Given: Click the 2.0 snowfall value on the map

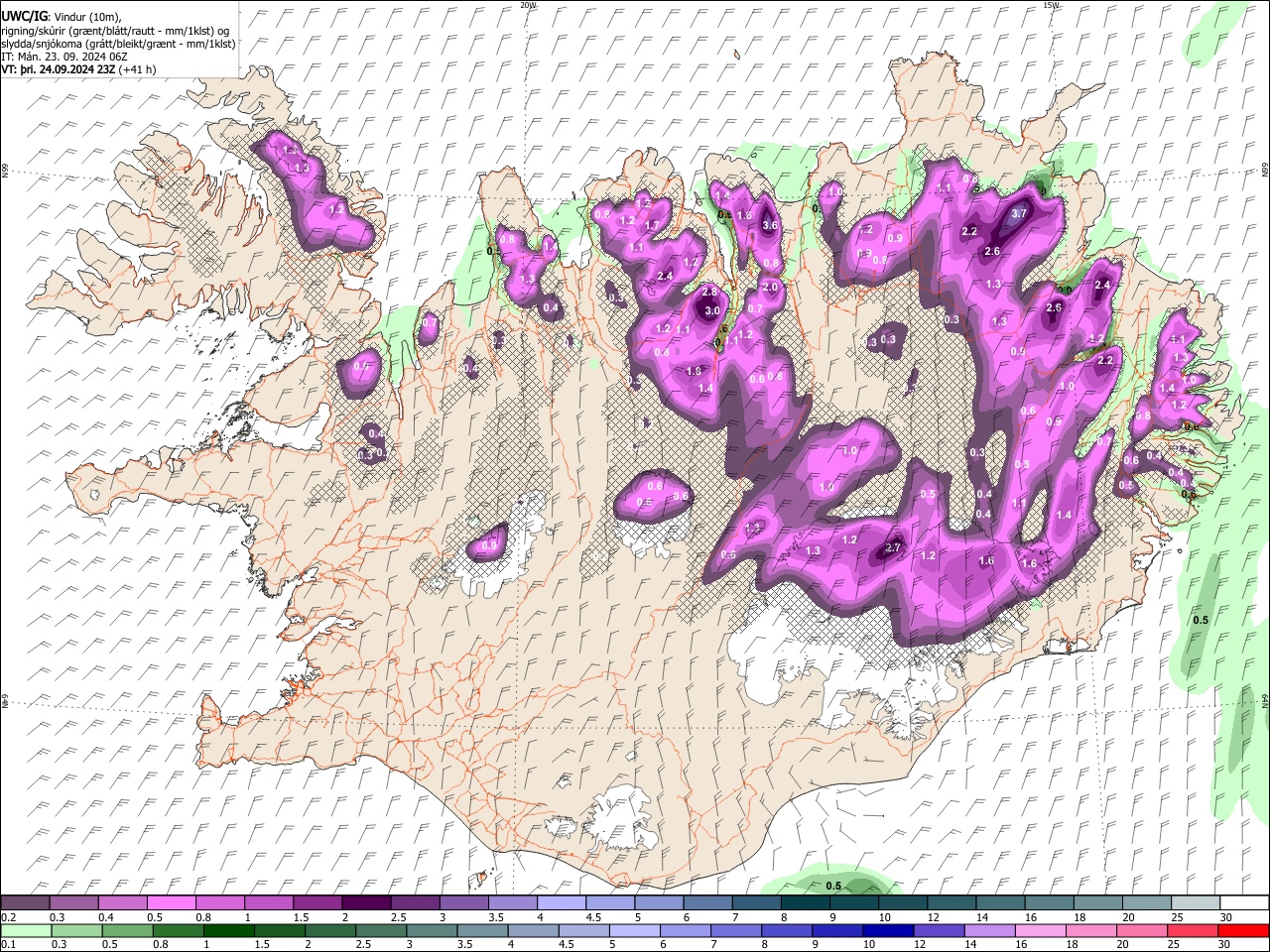Looking at the screenshot, I should point(770,287).
